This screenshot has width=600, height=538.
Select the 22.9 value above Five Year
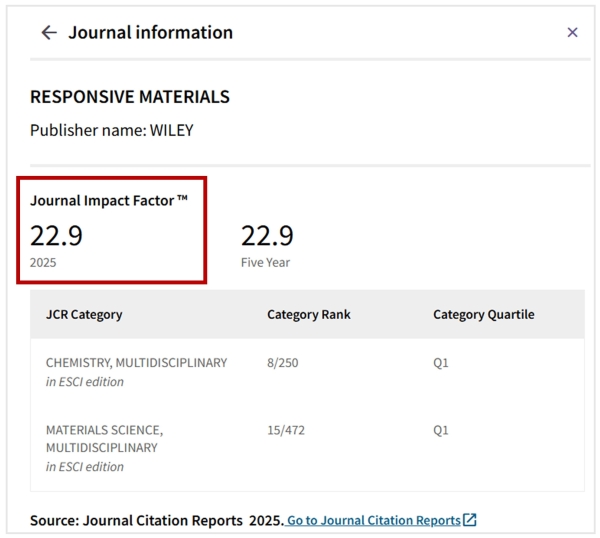coord(267,236)
